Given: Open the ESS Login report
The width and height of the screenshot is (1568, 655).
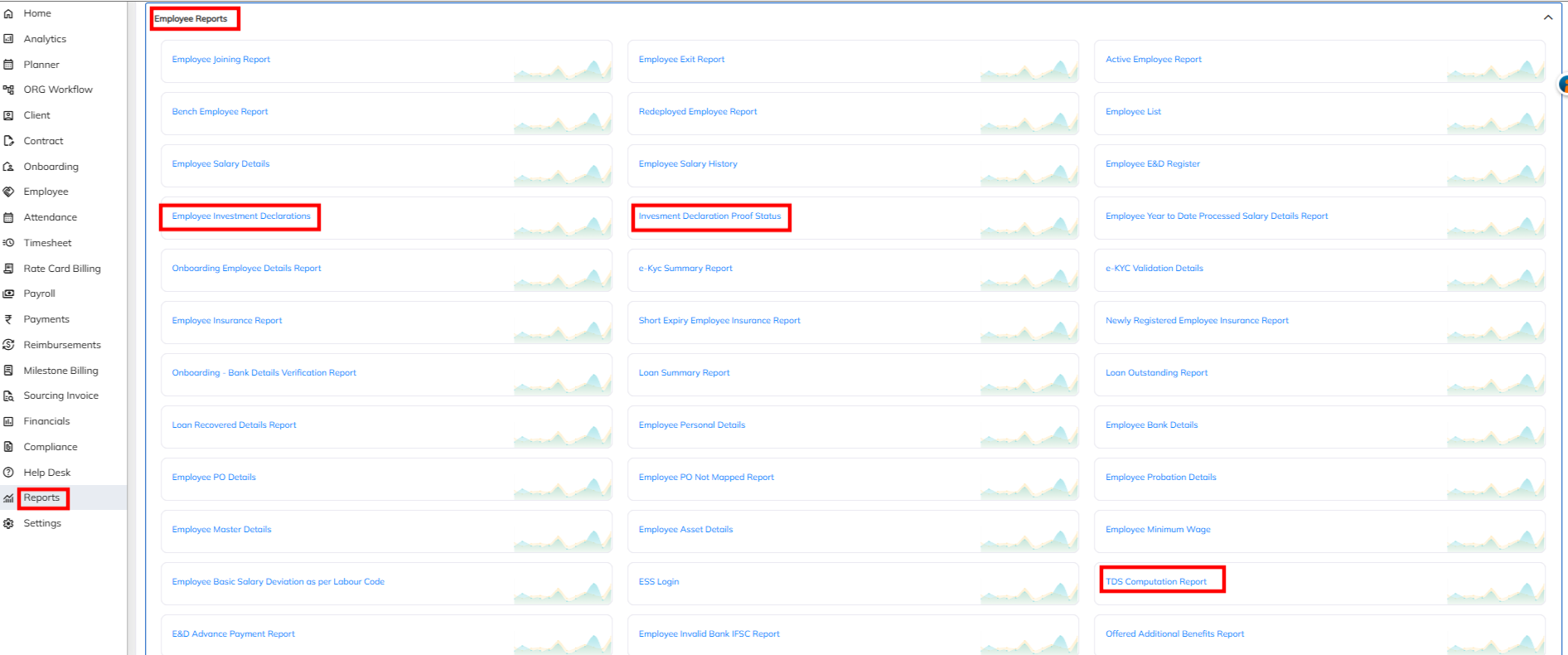Looking at the screenshot, I should point(659,582).
